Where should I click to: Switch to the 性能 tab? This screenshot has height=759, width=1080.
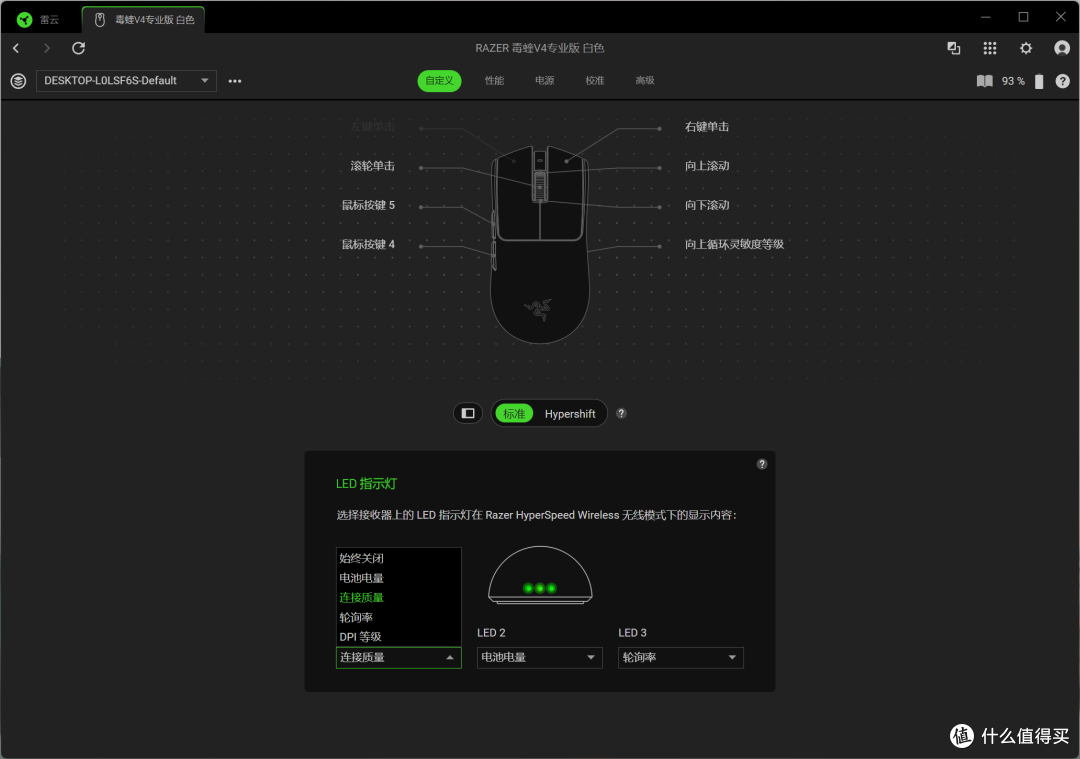[x=494, y=81]
